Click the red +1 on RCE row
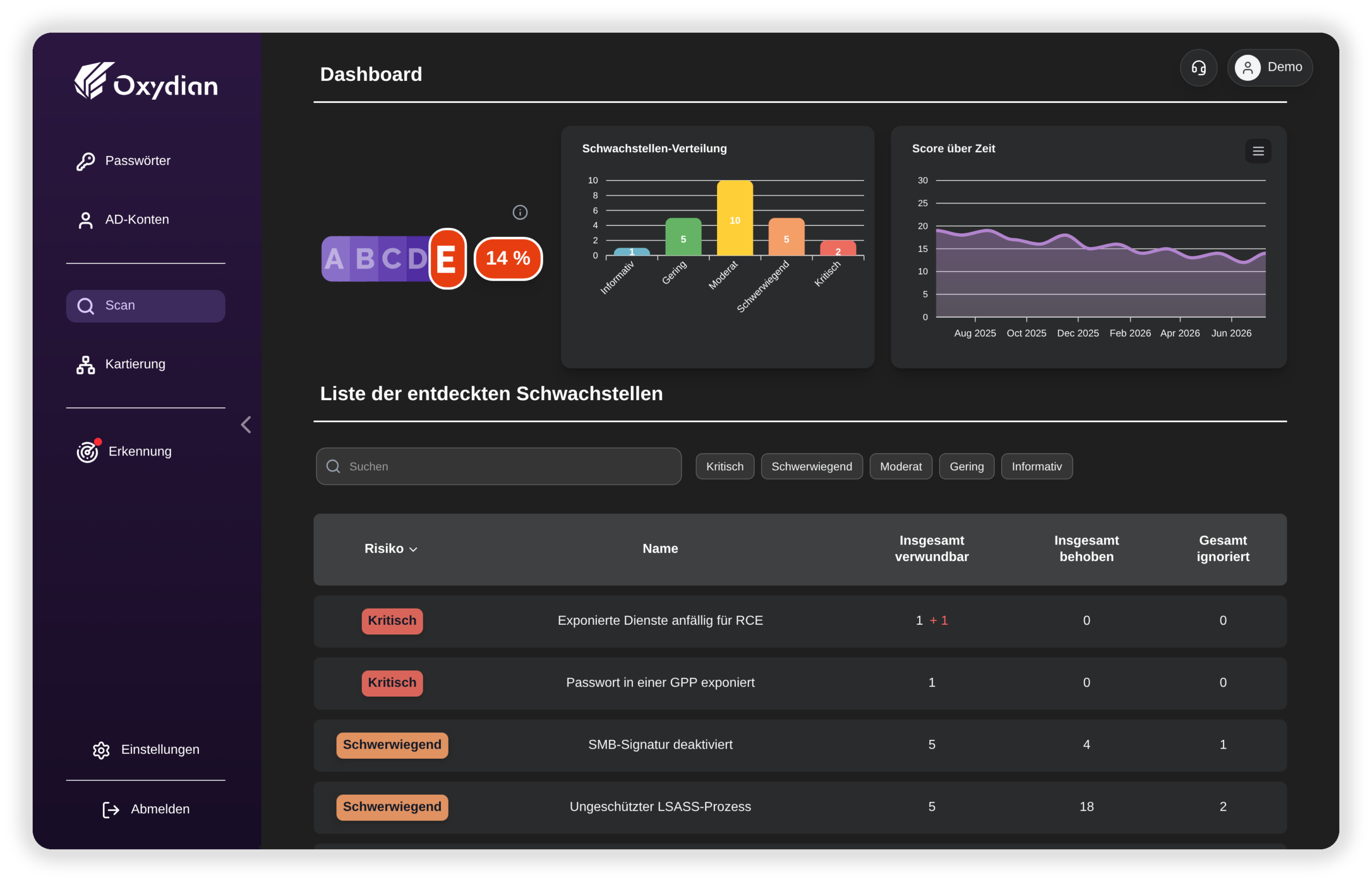 [938, 621]
